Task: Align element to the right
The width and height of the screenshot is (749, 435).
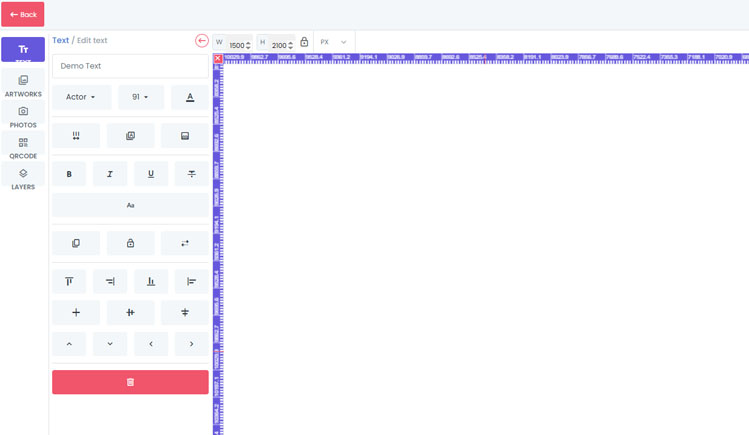Action: 110,281
